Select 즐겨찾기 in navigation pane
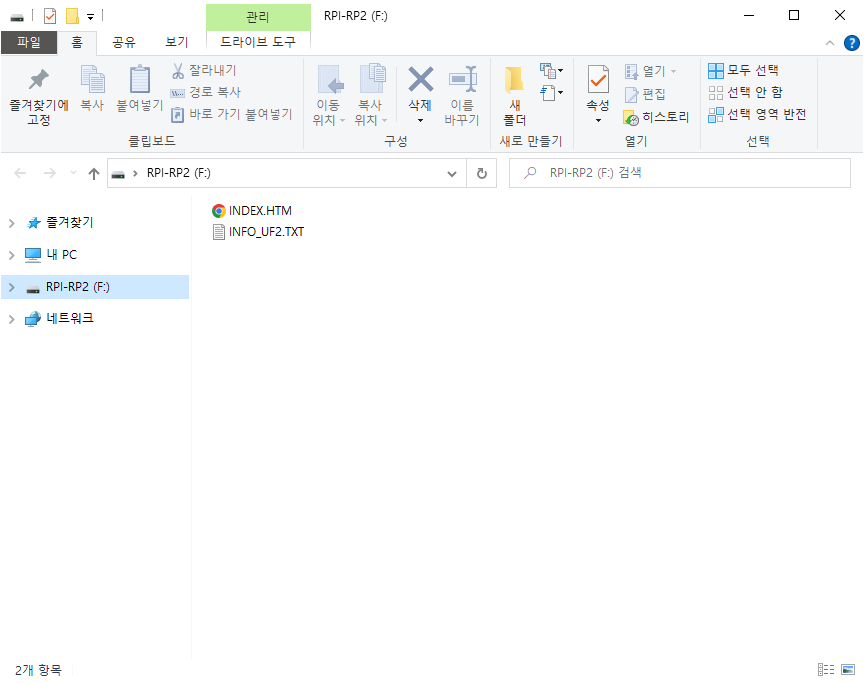The image size is (864, 683). click(x=61, y=223)
